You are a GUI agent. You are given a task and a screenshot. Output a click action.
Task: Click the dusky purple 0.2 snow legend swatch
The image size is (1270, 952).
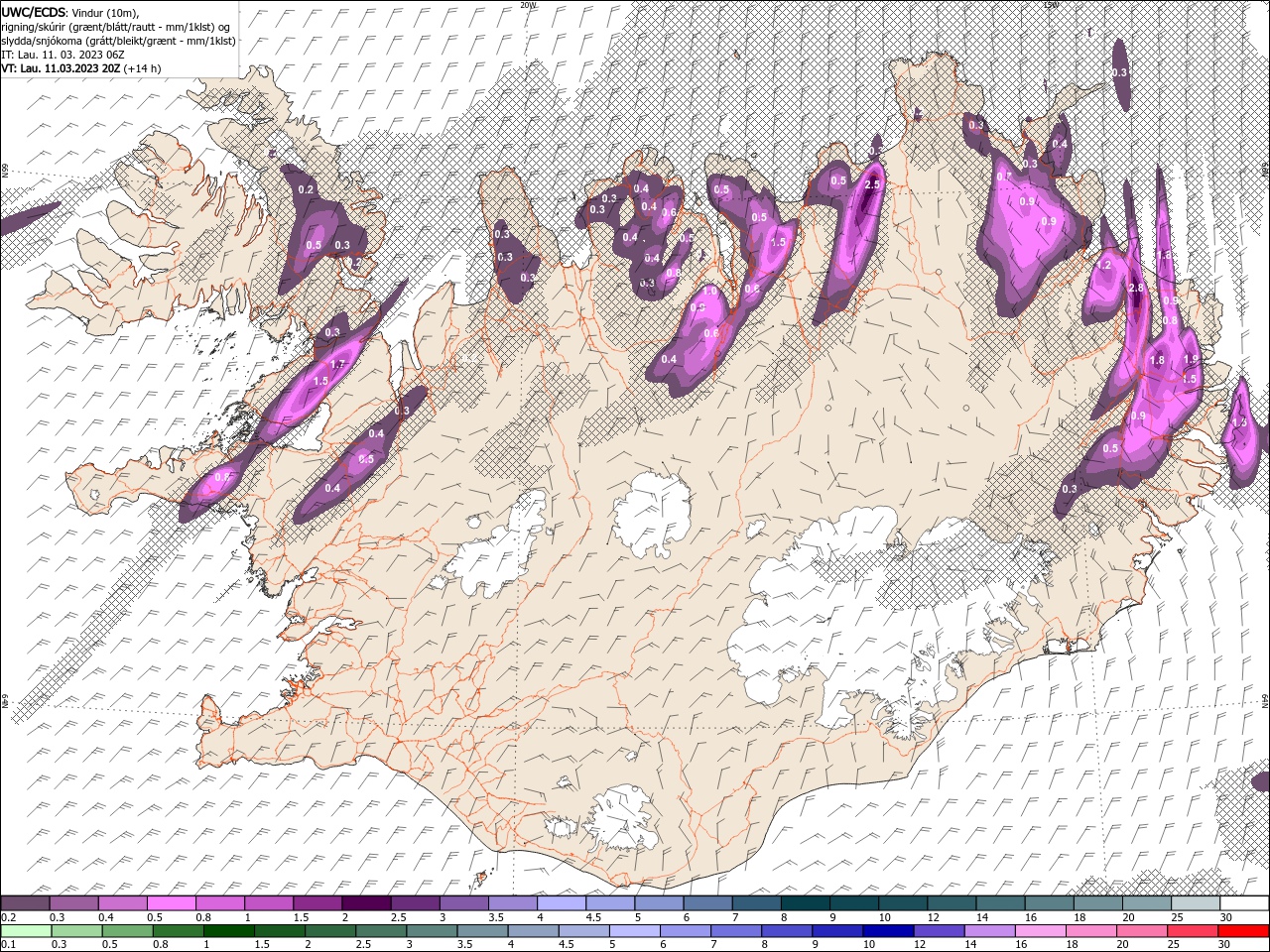25,903
